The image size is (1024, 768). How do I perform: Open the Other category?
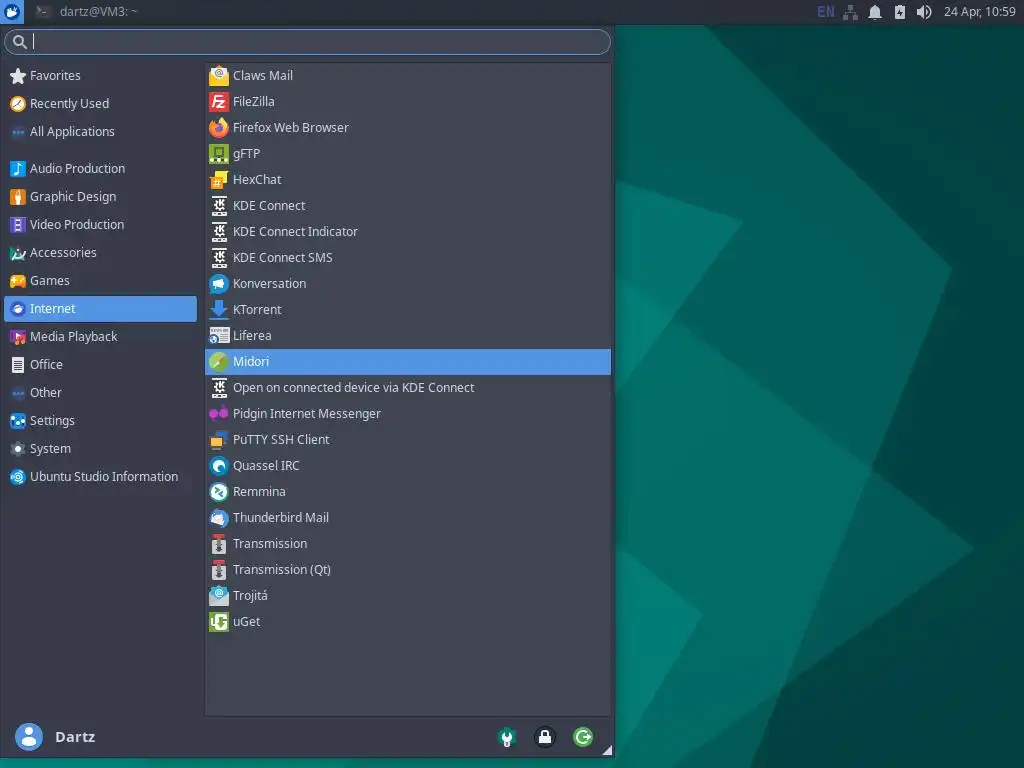click(101, 393)
